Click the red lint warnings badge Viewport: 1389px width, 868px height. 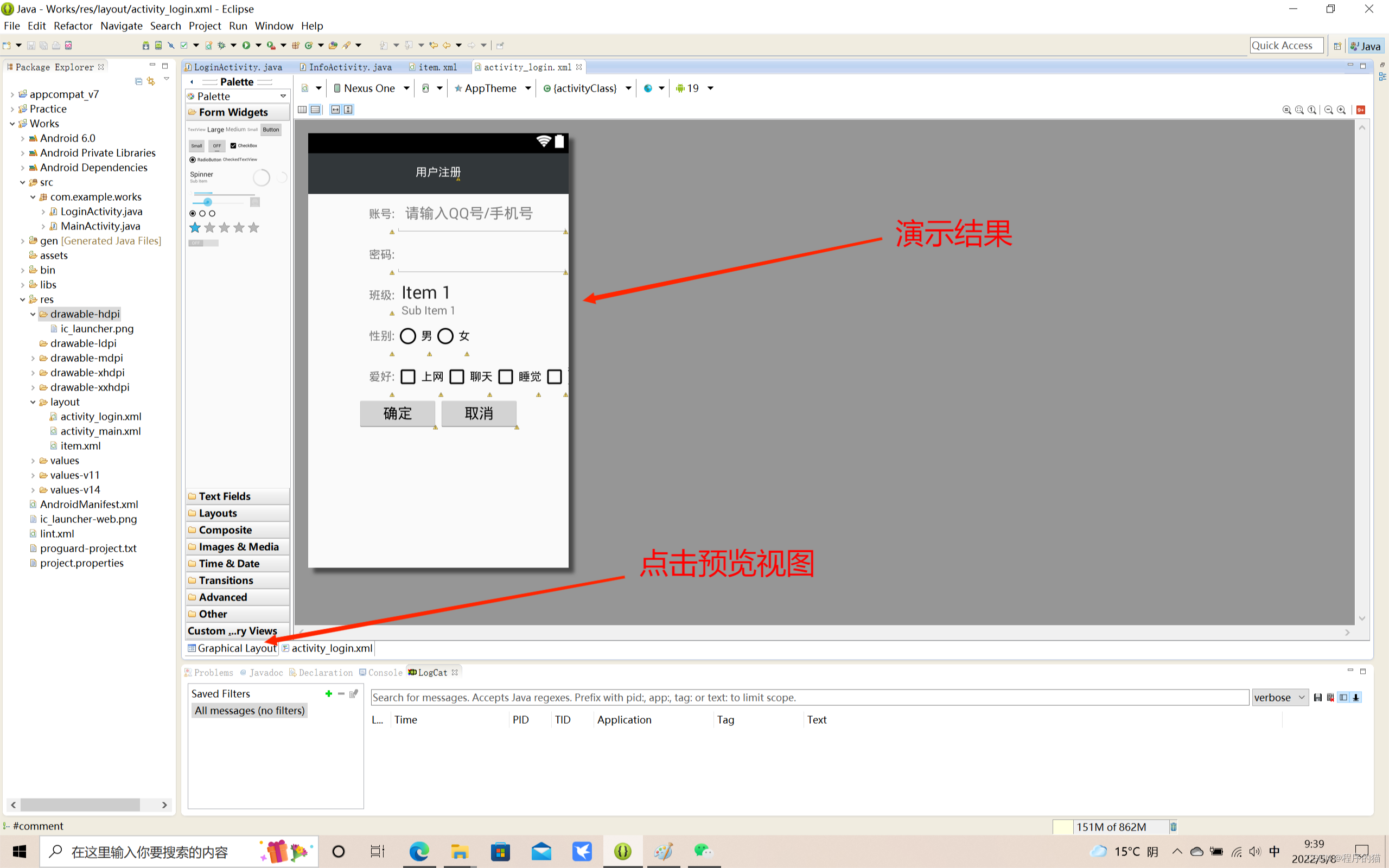[x=1360, y=110]
